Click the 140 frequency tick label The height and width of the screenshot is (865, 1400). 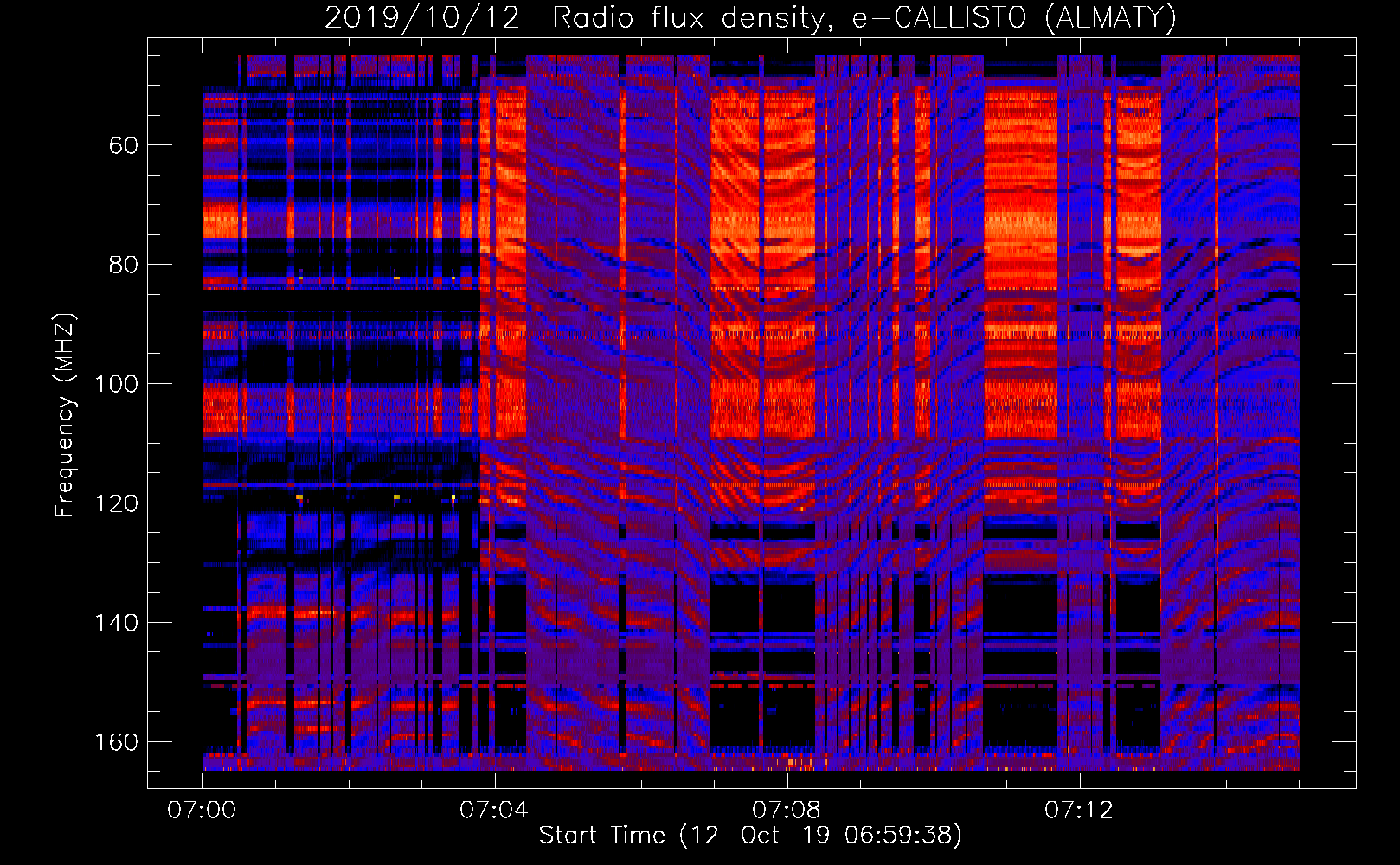(x=116, y=623)
